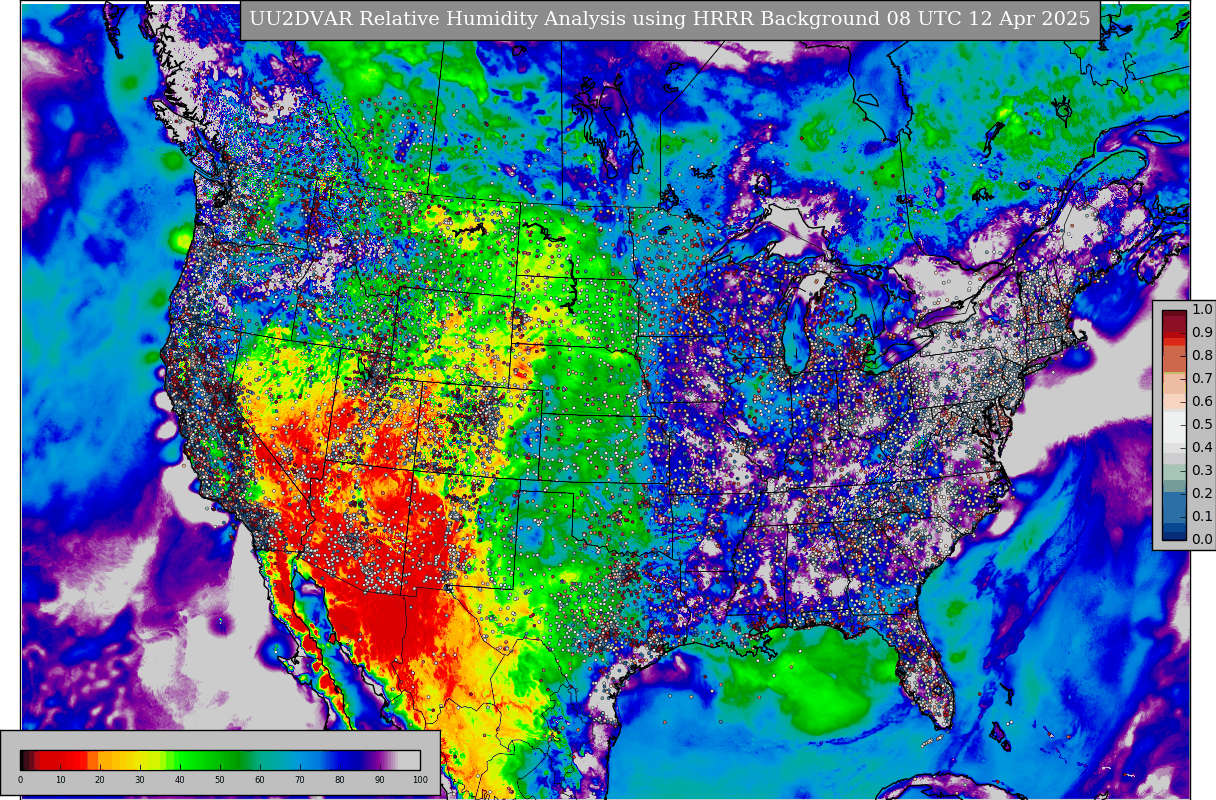Select the dark red swatch at 1.0

[x=1174, y=316]
